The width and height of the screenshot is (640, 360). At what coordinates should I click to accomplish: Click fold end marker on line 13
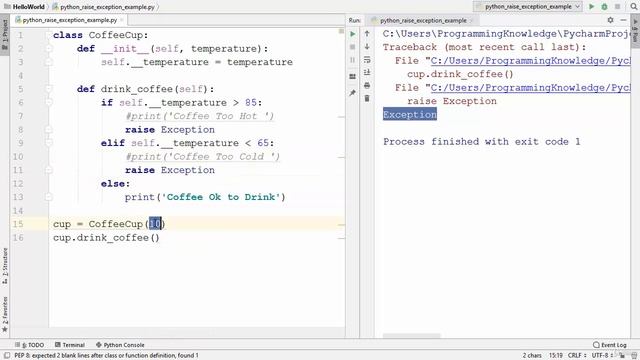[x=49, y=197]
